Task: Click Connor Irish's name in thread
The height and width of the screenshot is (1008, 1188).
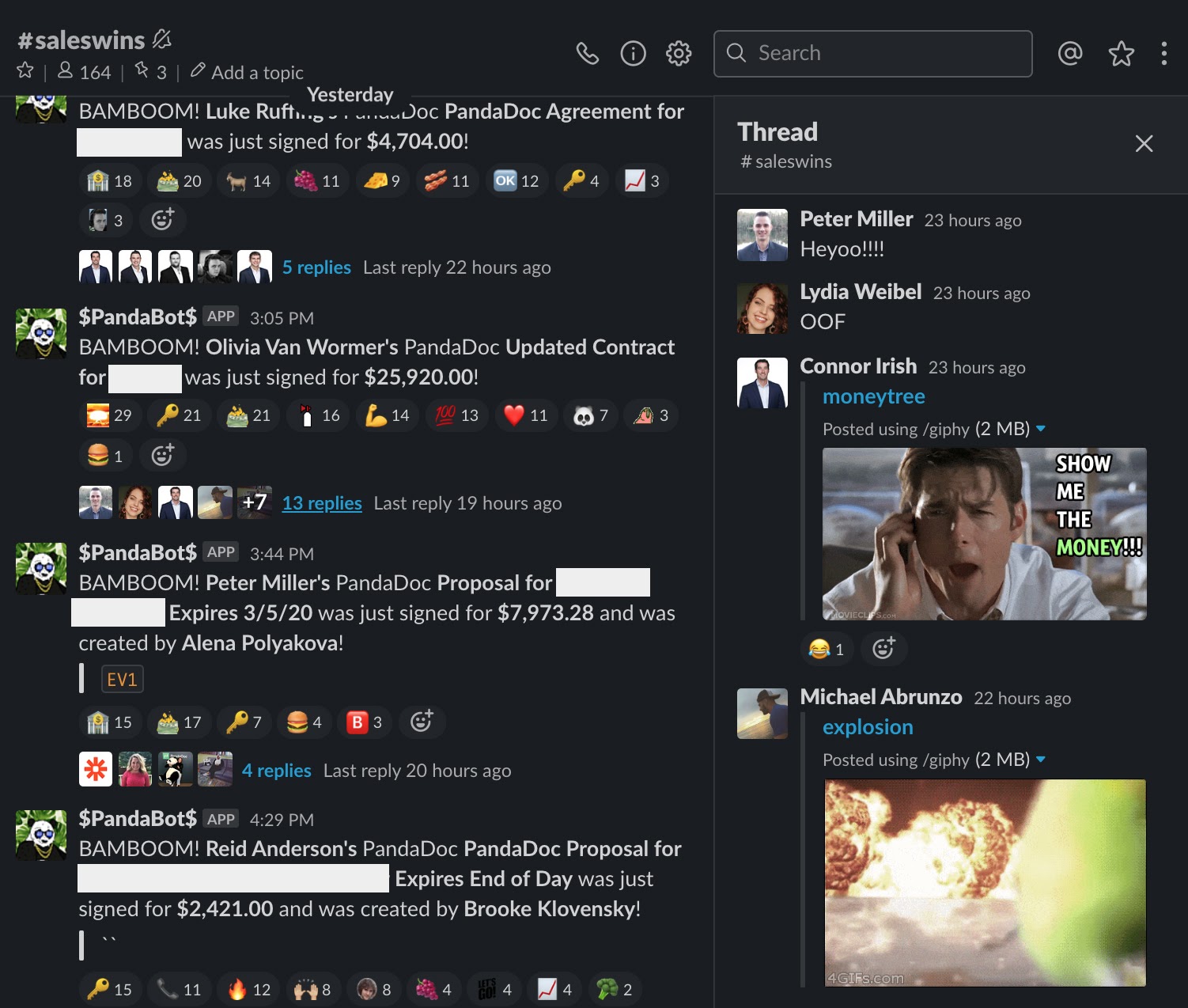Action: [858, 366]
